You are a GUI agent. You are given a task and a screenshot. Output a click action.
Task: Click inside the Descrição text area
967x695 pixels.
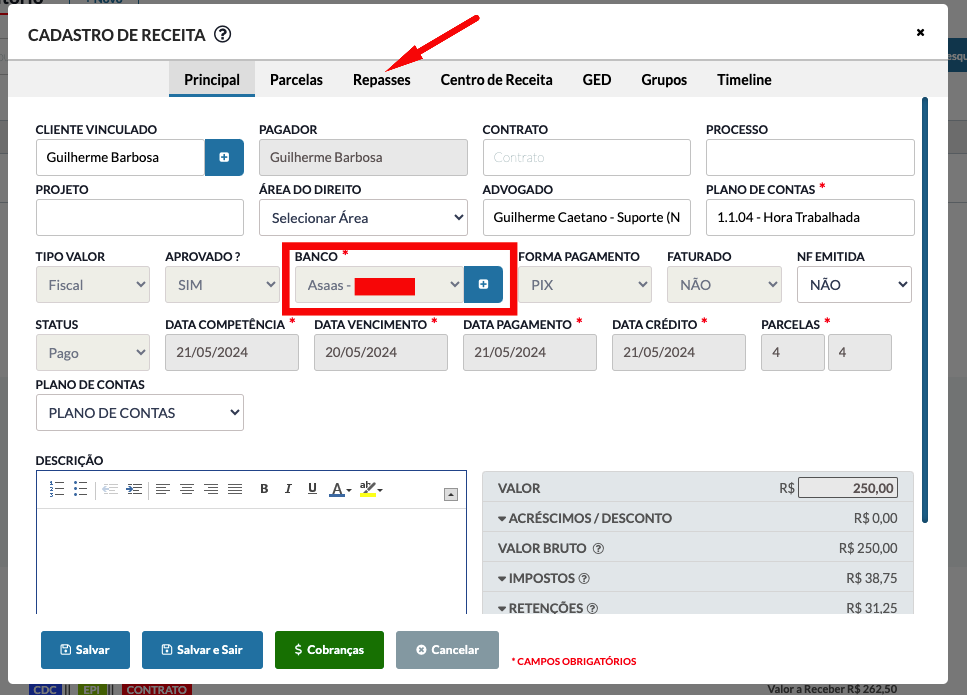tap(251, 561)
